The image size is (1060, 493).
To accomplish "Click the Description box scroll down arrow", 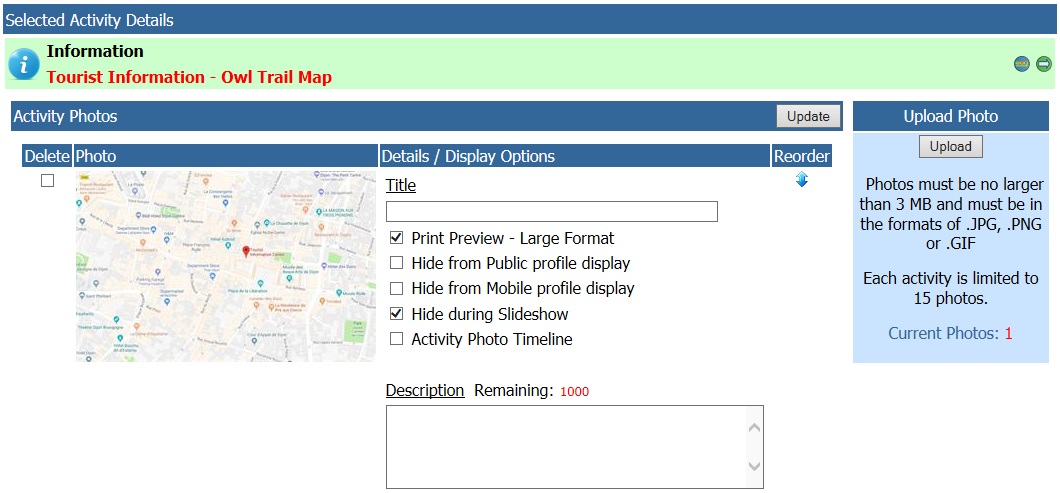I will [754, 466].
